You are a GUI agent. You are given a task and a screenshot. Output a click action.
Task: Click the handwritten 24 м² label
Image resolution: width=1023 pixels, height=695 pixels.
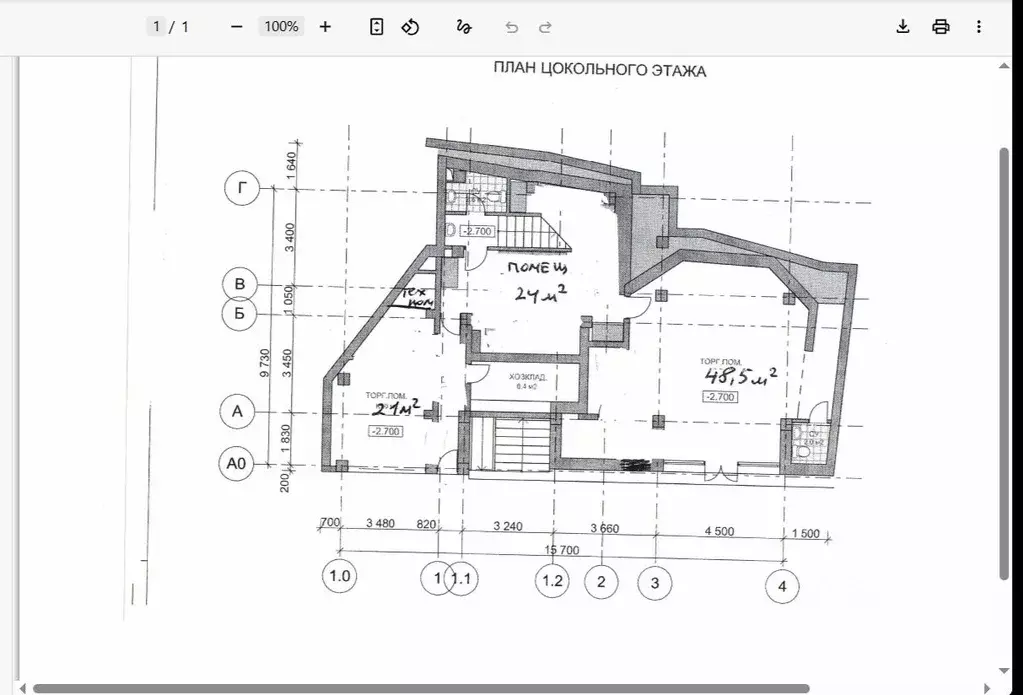pyautogui.click(x=540, y=294)
